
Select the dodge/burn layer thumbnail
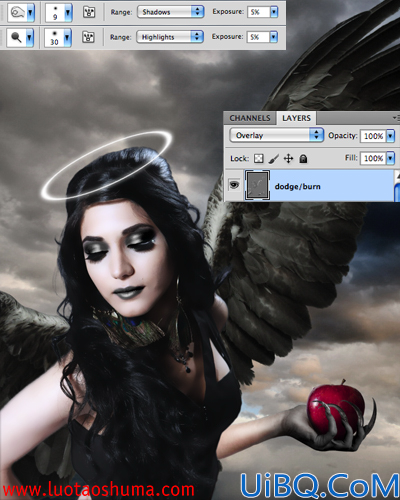(257, 185)
